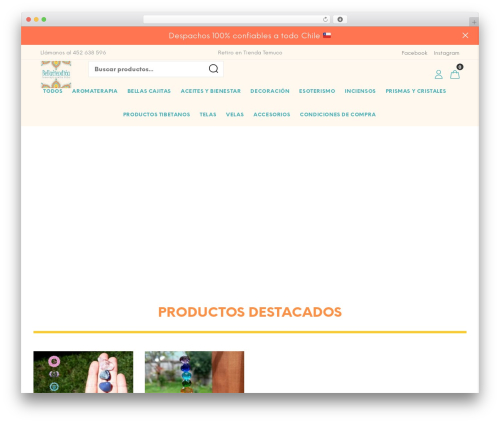The image size is (500, 423).
Task: Open the Facebook link
Action: point(414,53)
